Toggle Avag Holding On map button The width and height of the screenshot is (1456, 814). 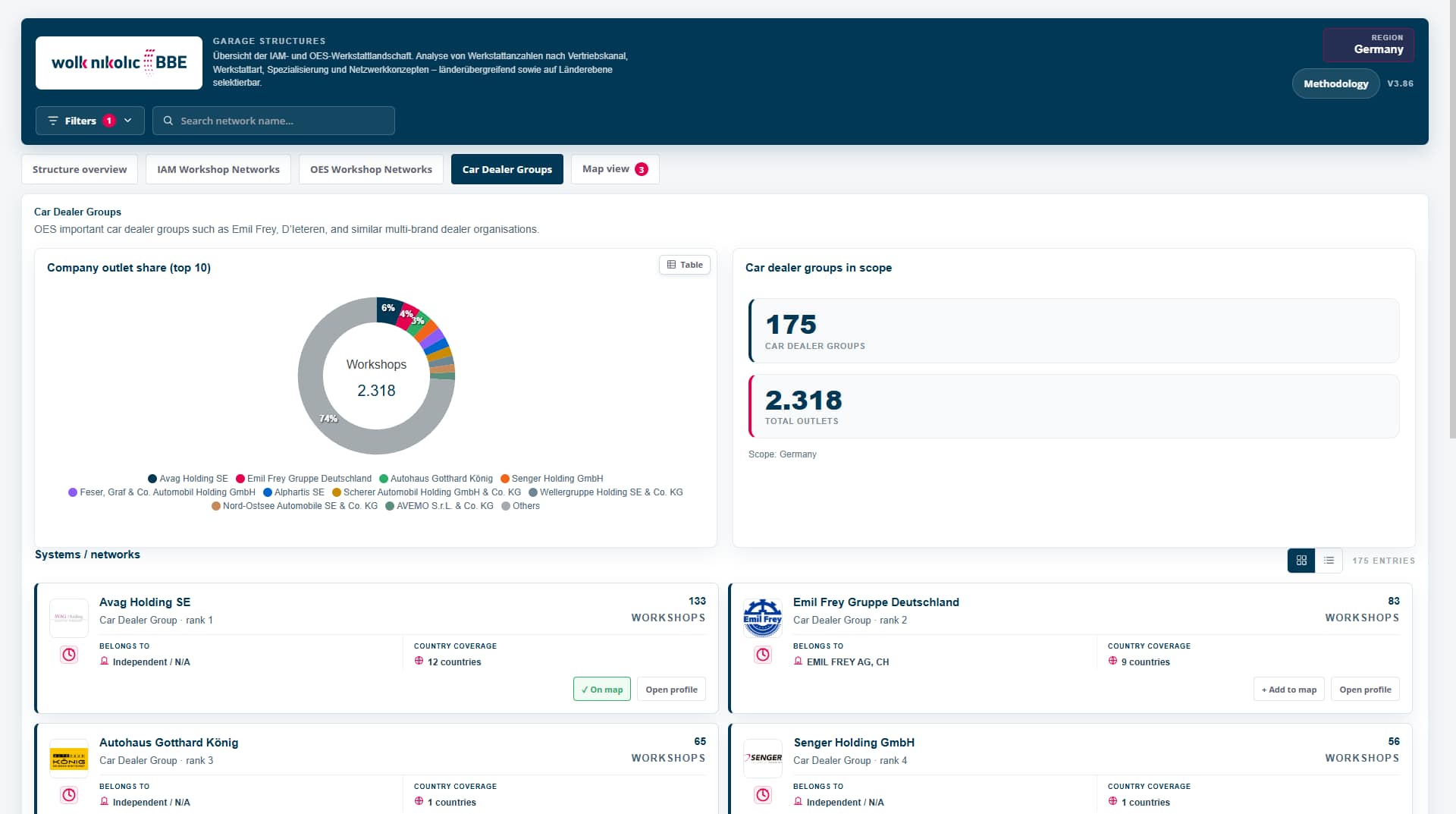coord(602,690)
